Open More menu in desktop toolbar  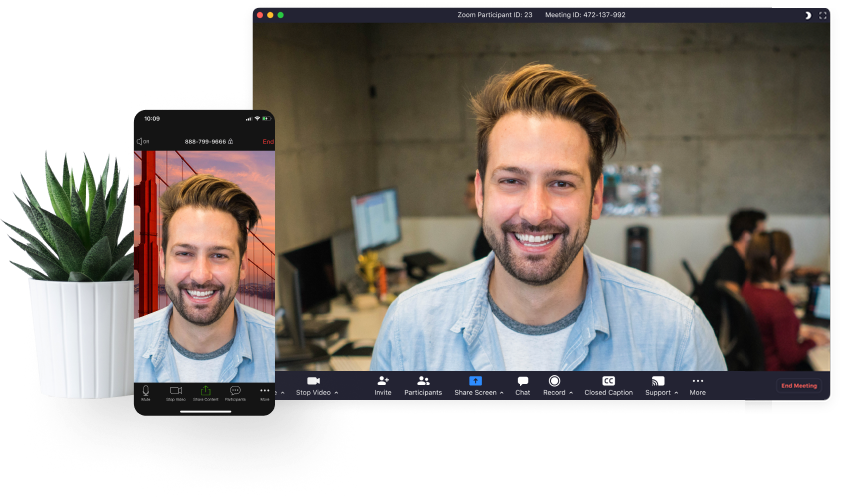(697, 386)
